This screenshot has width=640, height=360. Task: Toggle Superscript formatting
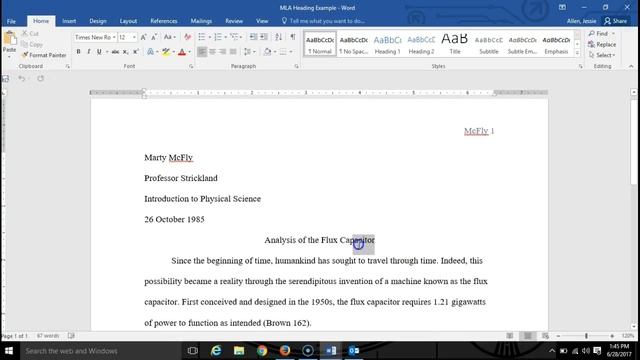click(x=136, y=52)
